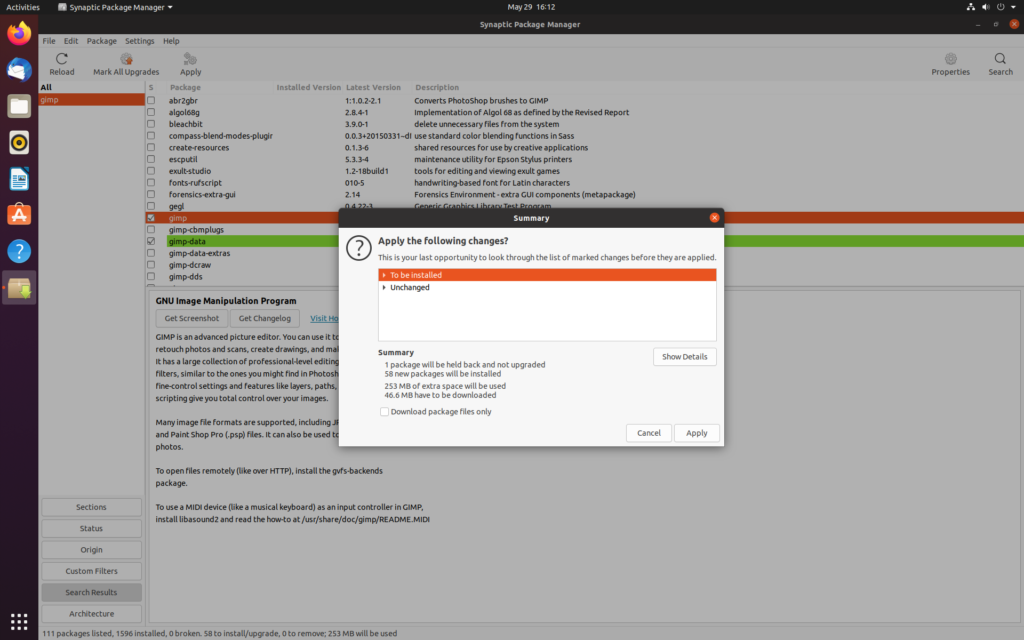Click the clock showing May 29 16:12

(x=531, y=7)
